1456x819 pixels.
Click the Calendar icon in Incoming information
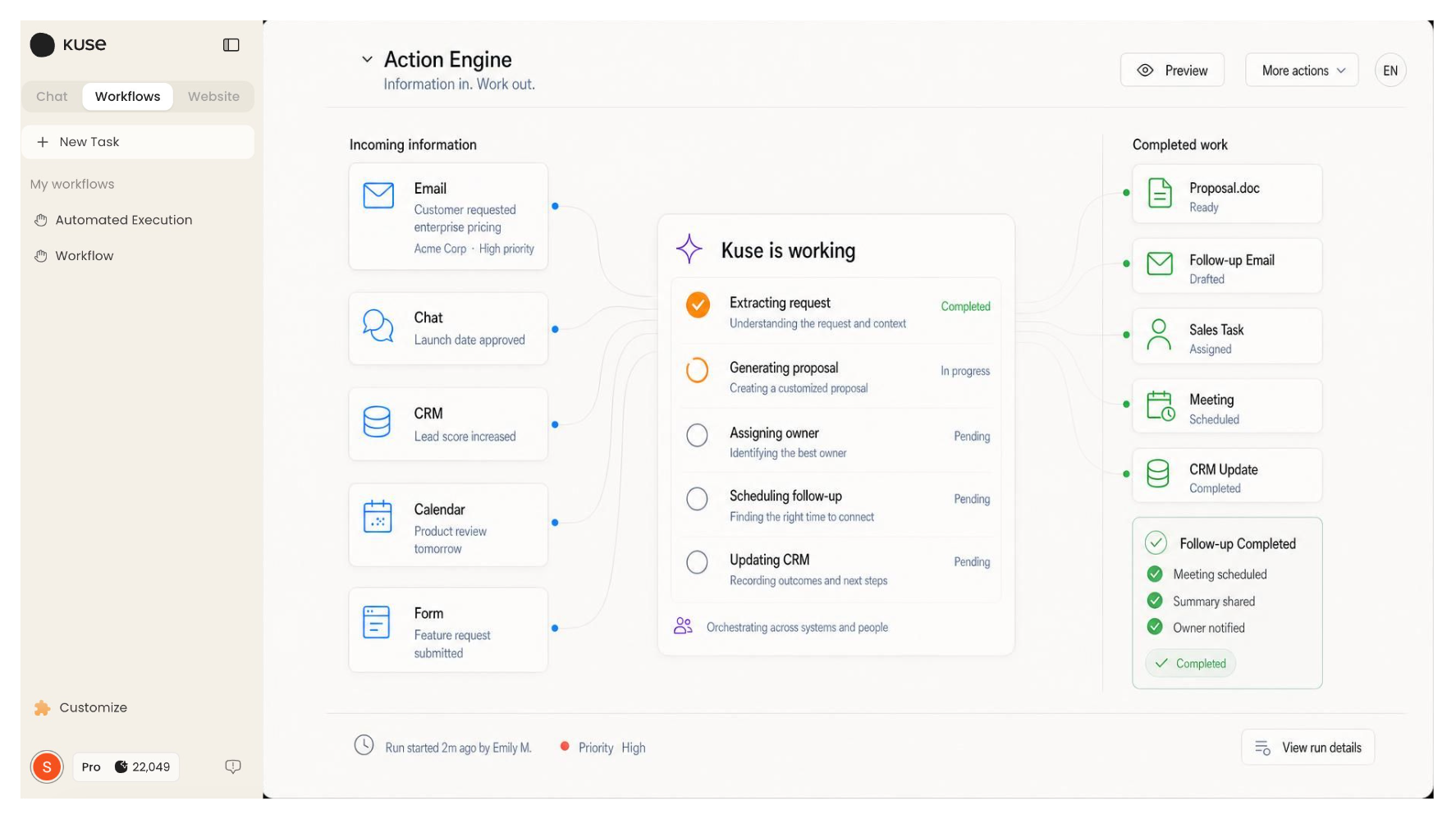378,516
